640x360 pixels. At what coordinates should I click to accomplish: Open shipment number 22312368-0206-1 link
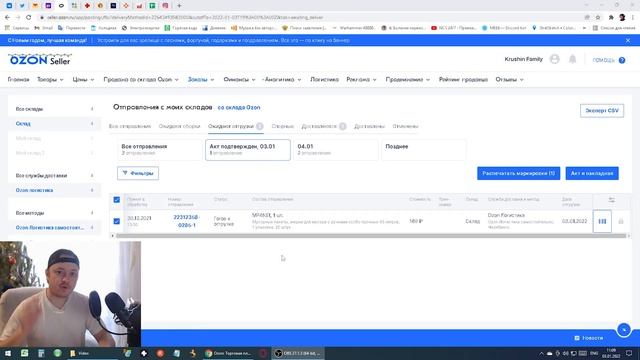[186, 221]
